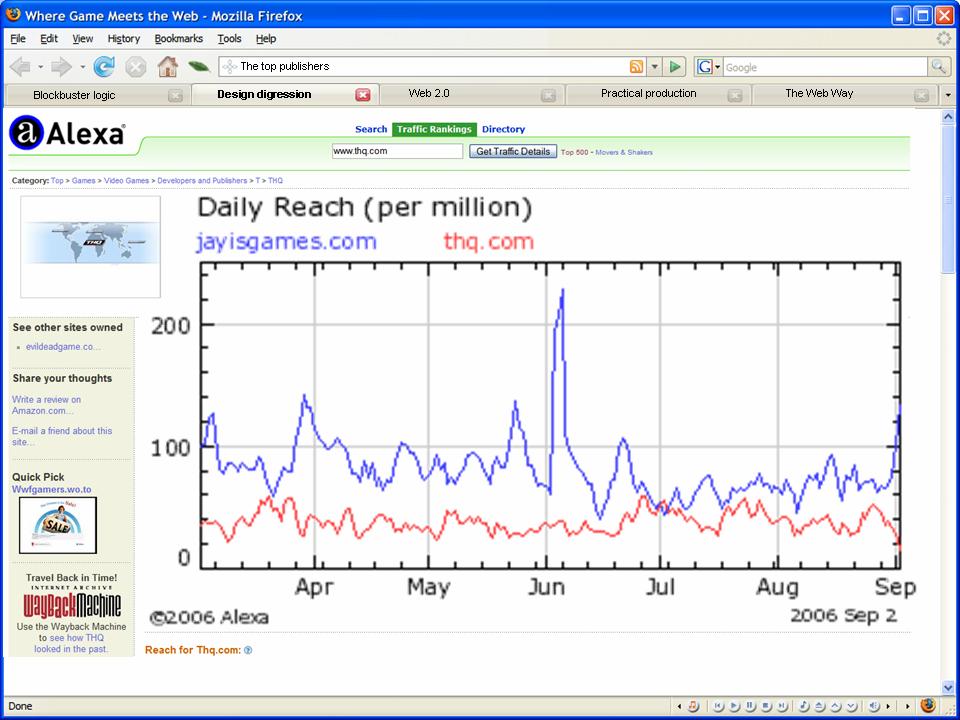The width and height of the screenshot is (960, 720).
Task: Open the Forward button history dropdown
Action: click(82, 67)
